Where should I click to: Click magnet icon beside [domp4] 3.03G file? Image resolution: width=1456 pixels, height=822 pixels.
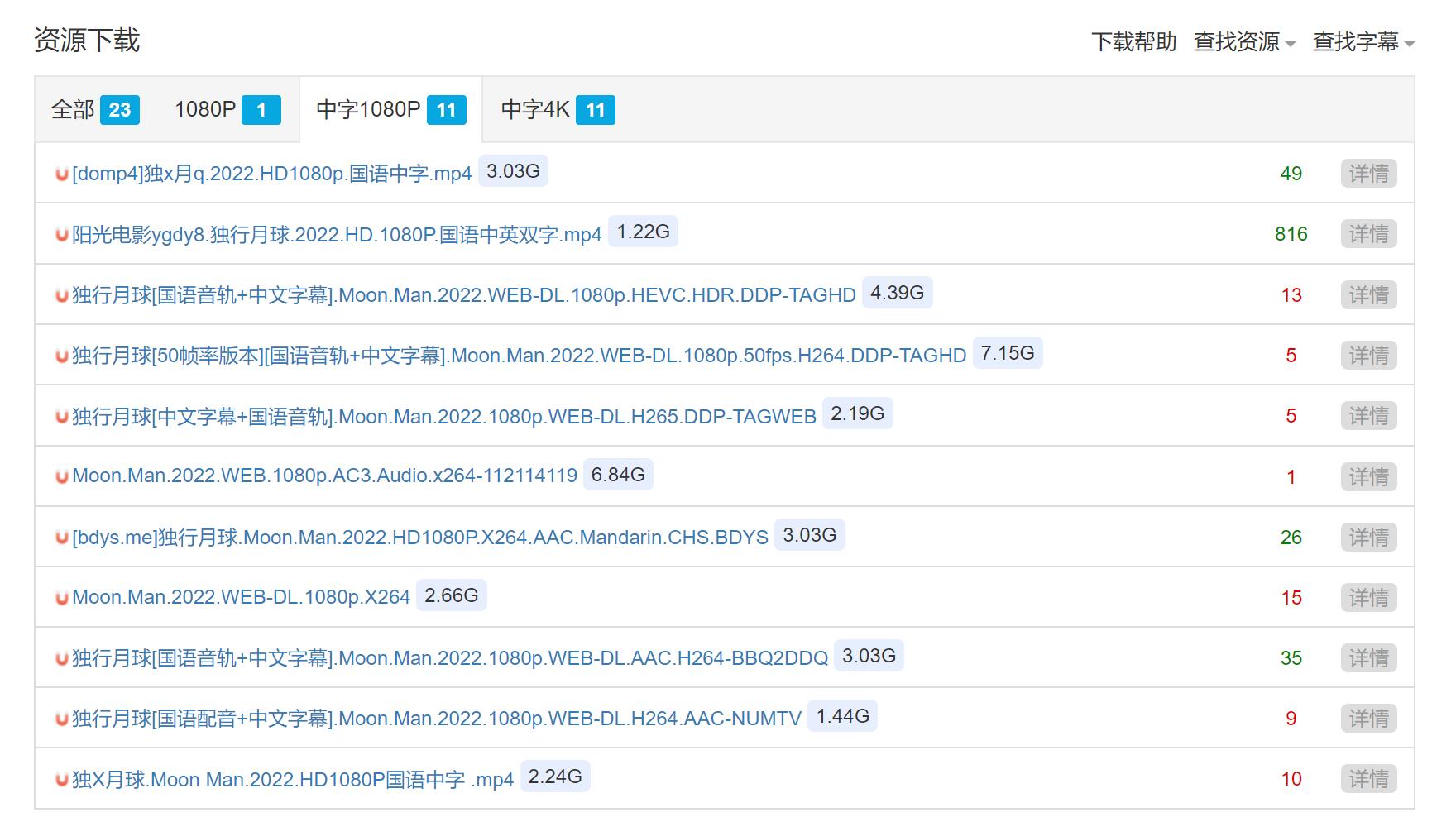(61, 174)
